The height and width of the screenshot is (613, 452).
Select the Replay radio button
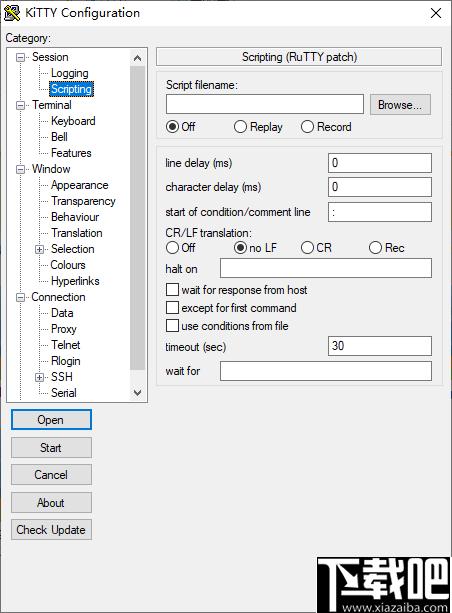[240, 127]
